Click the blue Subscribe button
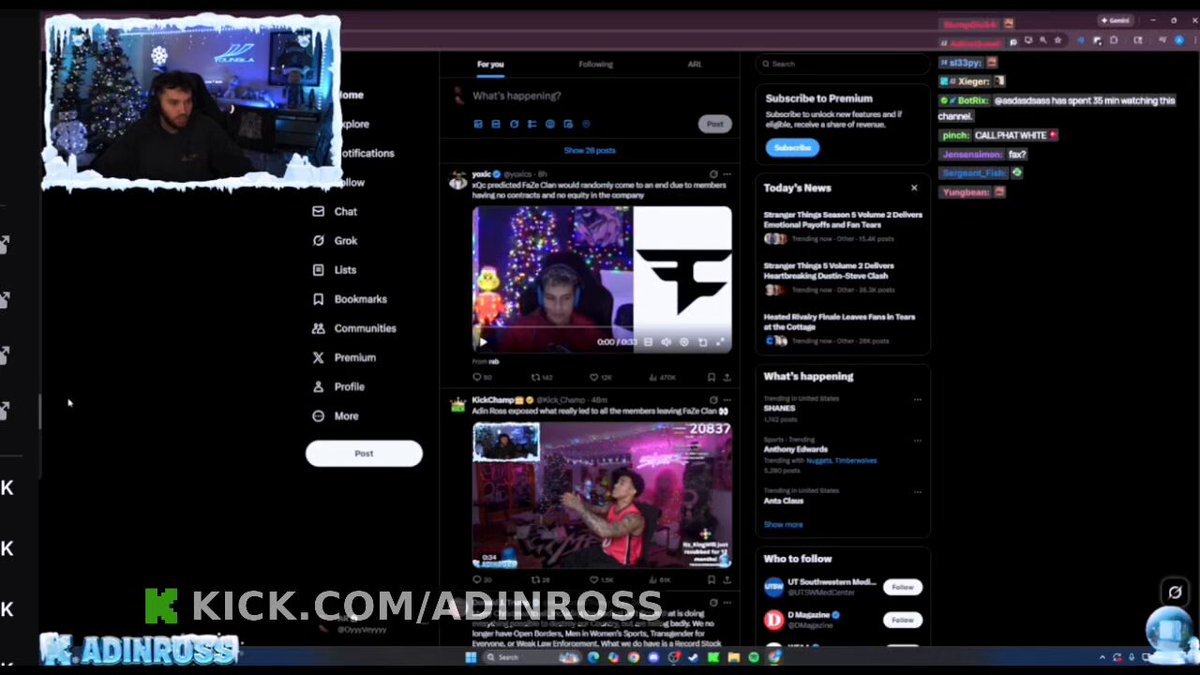Screen dimensions: 1200x675 pos(792,147)
